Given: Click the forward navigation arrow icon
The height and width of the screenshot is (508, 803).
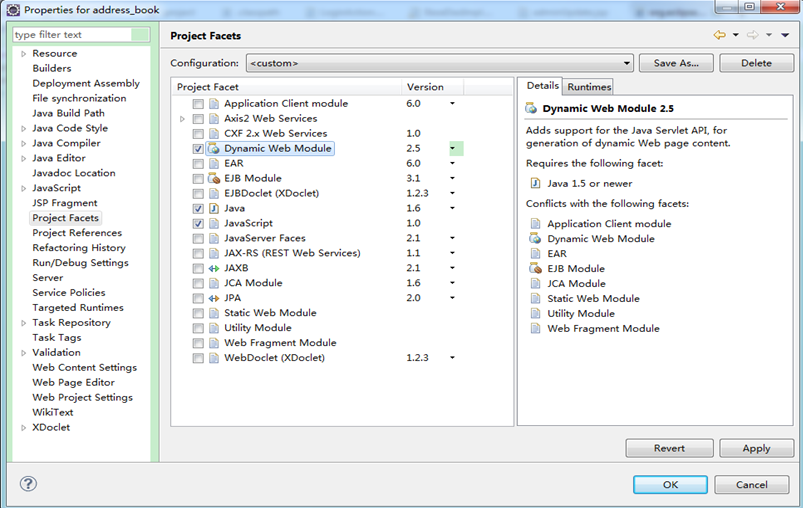Looking at the screenshot, I should click(752, 35).
